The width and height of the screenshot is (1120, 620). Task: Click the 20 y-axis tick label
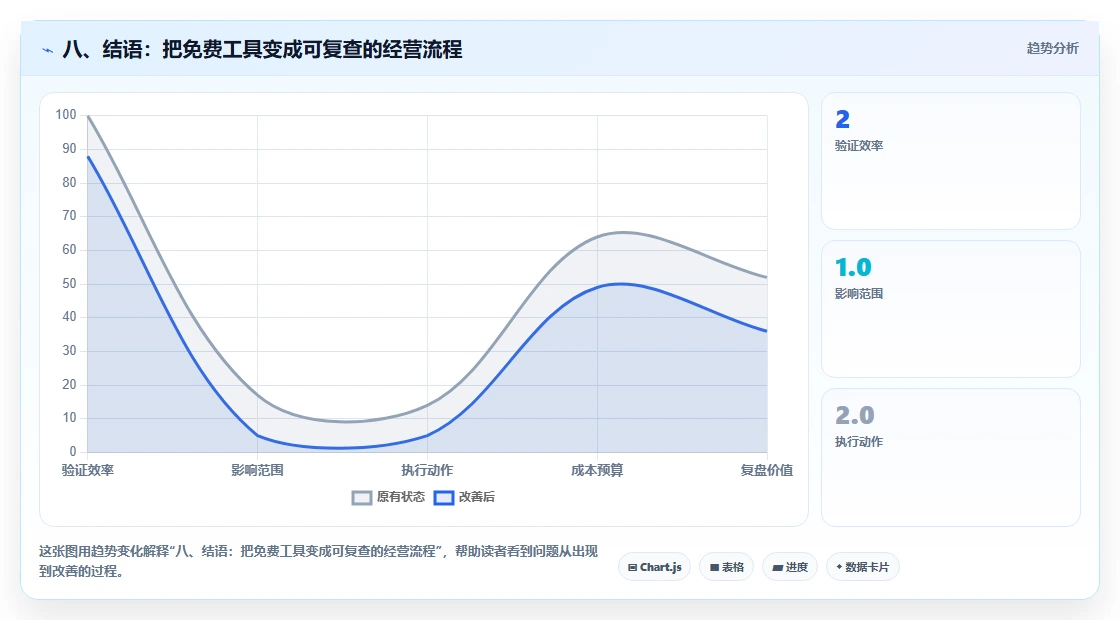[x=69, y=384]
